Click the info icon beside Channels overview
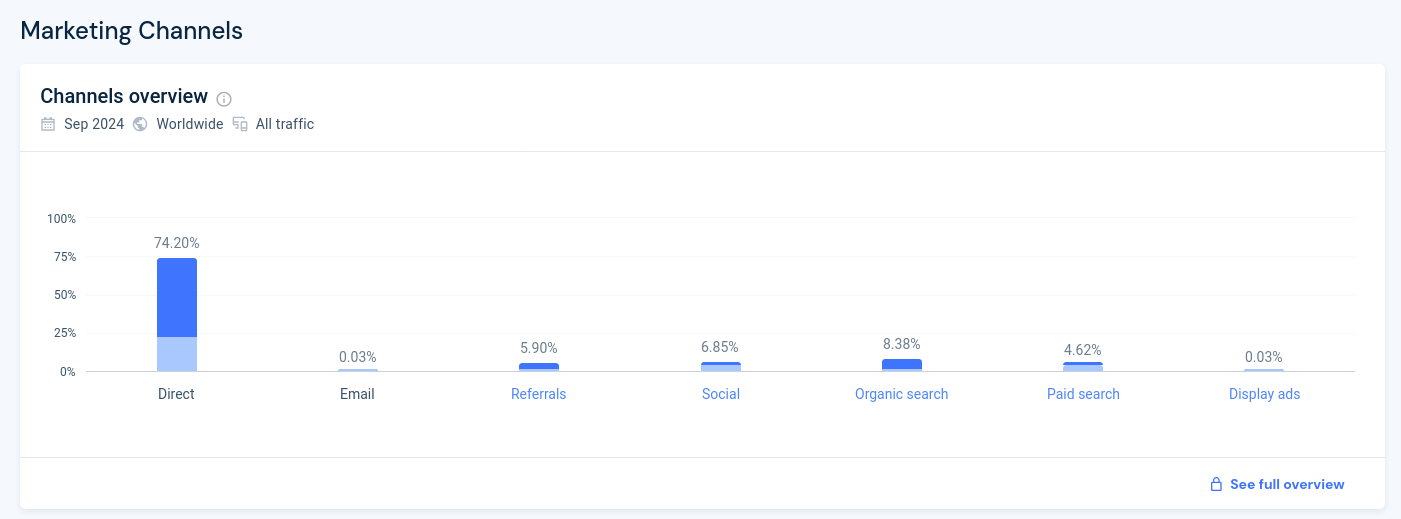 coord(224,99)
